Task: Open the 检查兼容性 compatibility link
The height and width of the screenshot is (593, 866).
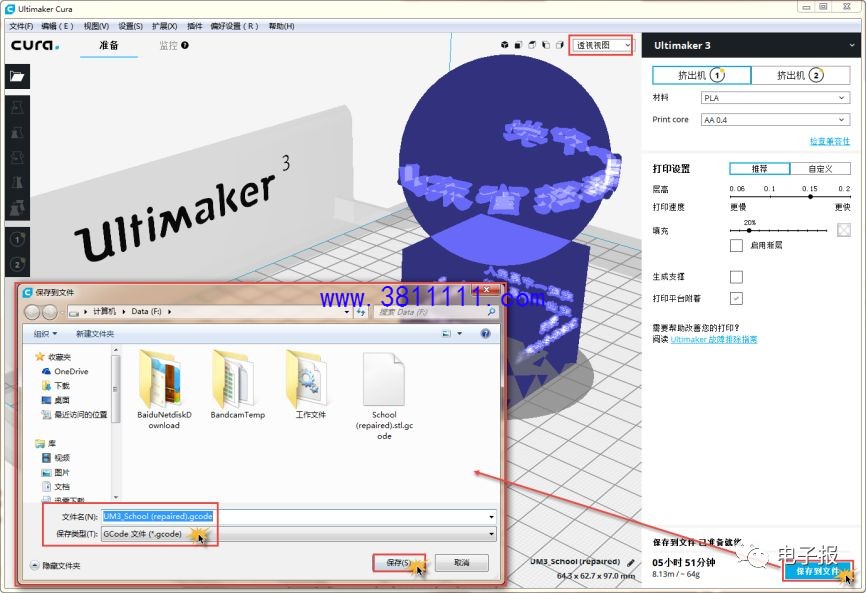Action: [x=830, y=141]
